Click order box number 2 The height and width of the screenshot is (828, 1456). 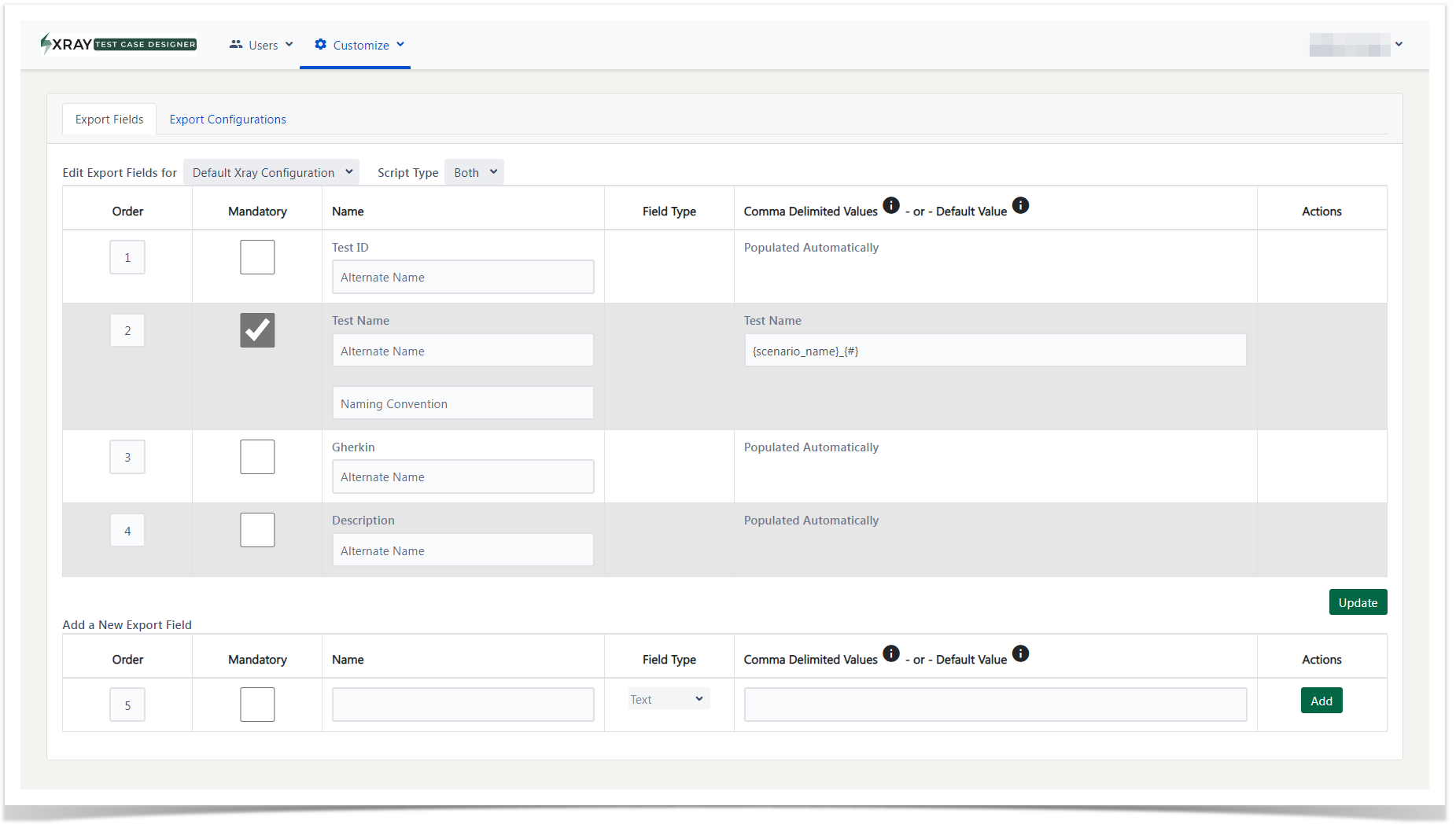(x=127, y=330)
